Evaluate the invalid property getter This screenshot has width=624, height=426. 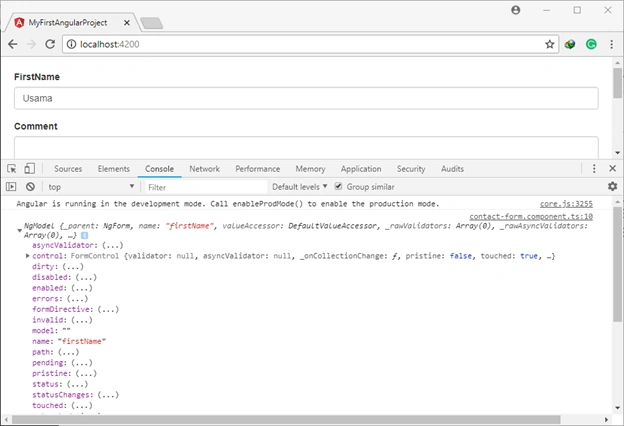(x=82, y=320)
